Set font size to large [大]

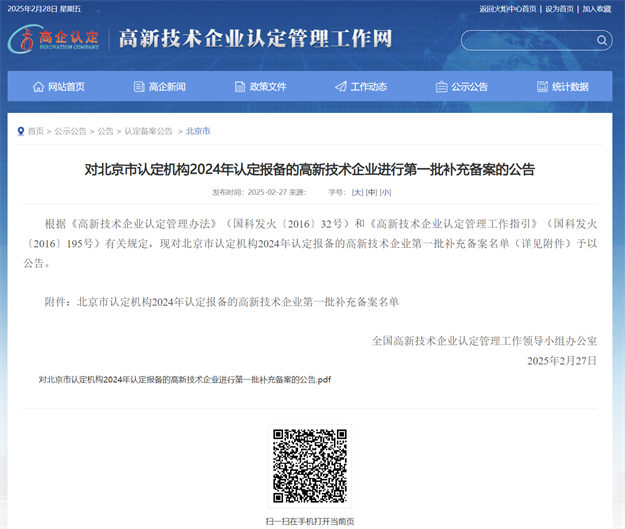(x=358, y=192)
